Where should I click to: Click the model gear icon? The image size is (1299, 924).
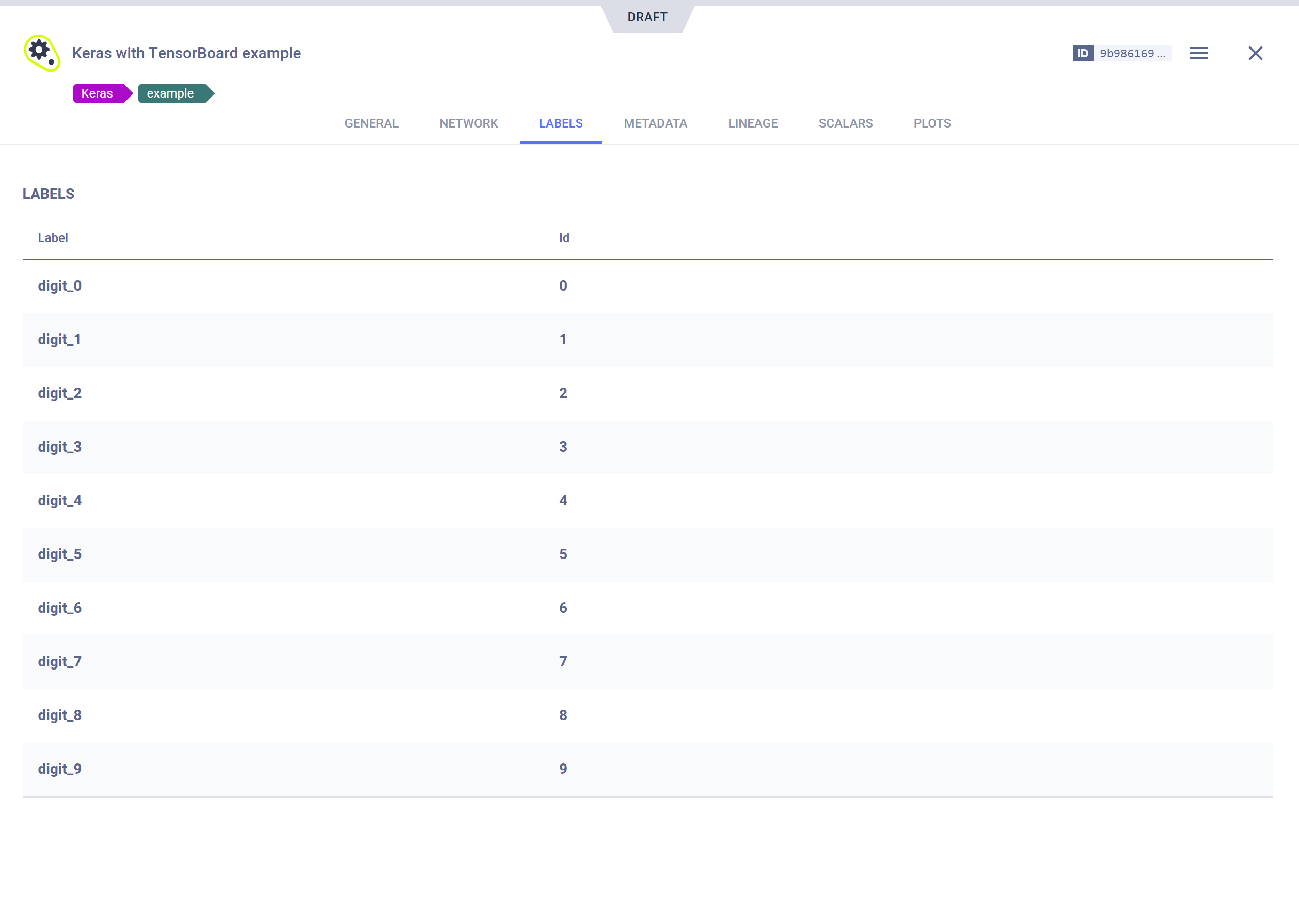click(41, 53)
